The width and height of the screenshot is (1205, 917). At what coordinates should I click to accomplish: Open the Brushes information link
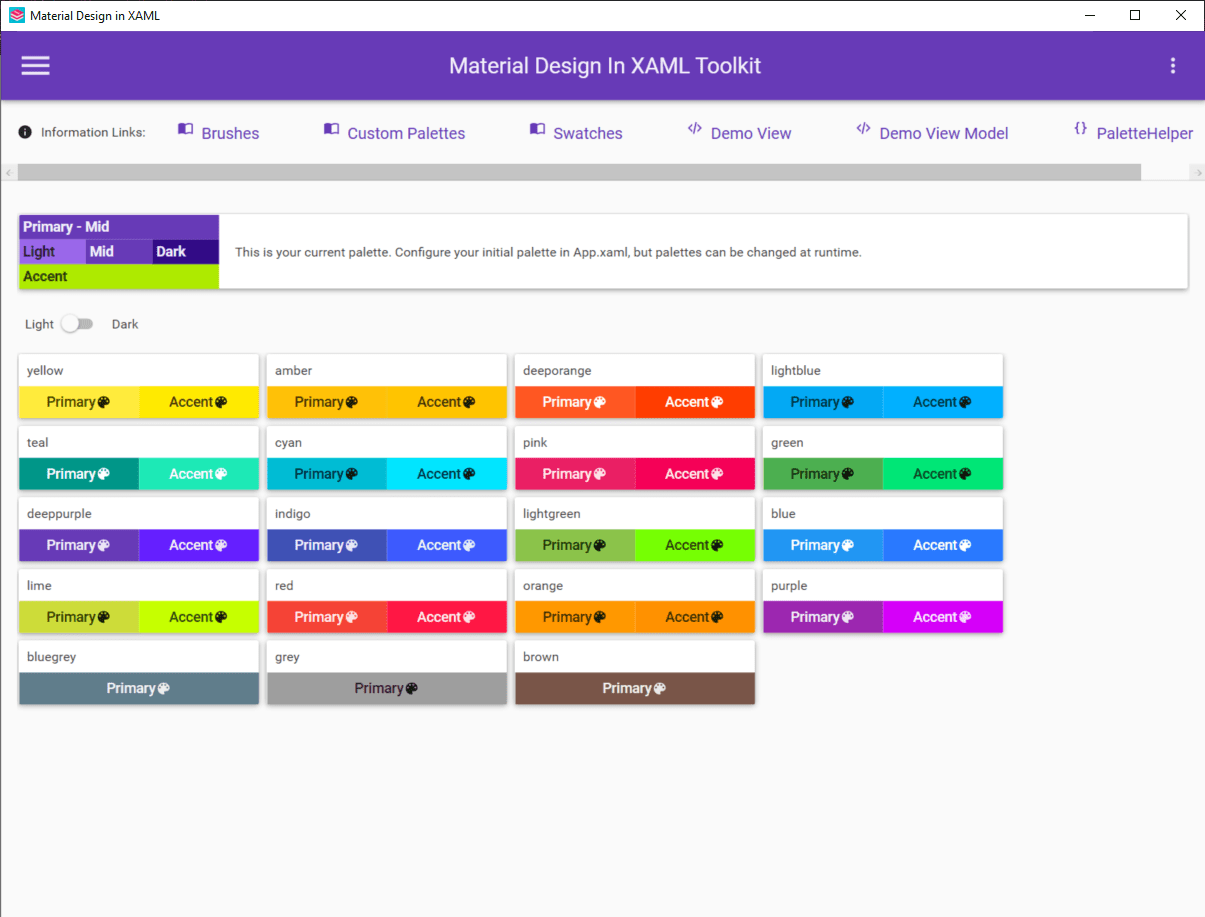point(230,133)
